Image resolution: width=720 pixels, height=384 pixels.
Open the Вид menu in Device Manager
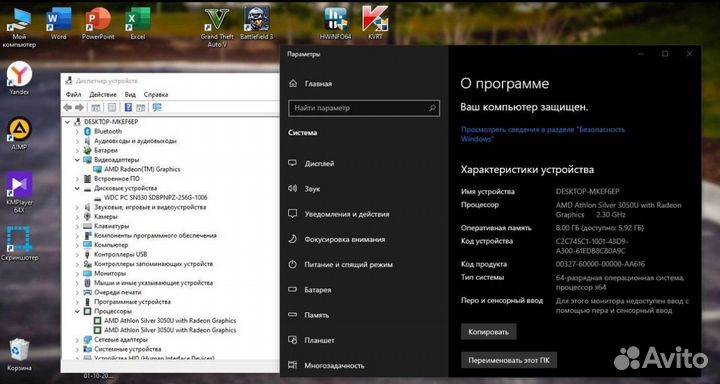click(x=130, y=94)
